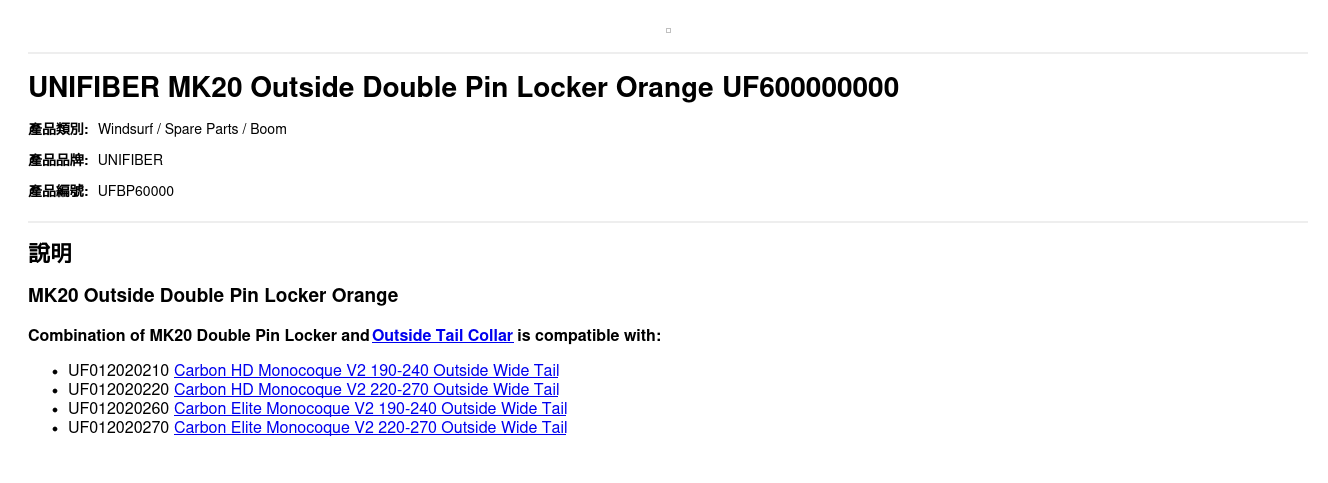1328x483 pixels.
Task: Click the Windsurf / Spare Parts / Boom category text
Action: click(192, 129)
